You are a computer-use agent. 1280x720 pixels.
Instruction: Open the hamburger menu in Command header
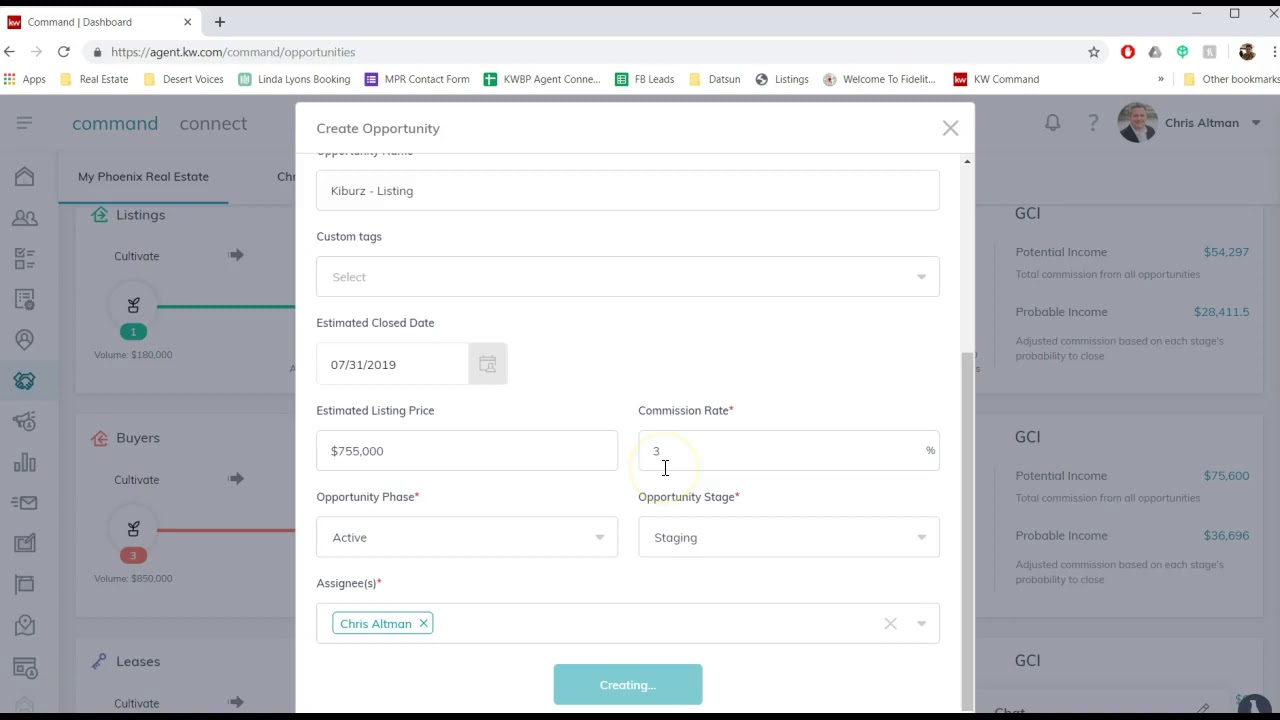click(x=24, y=123)
